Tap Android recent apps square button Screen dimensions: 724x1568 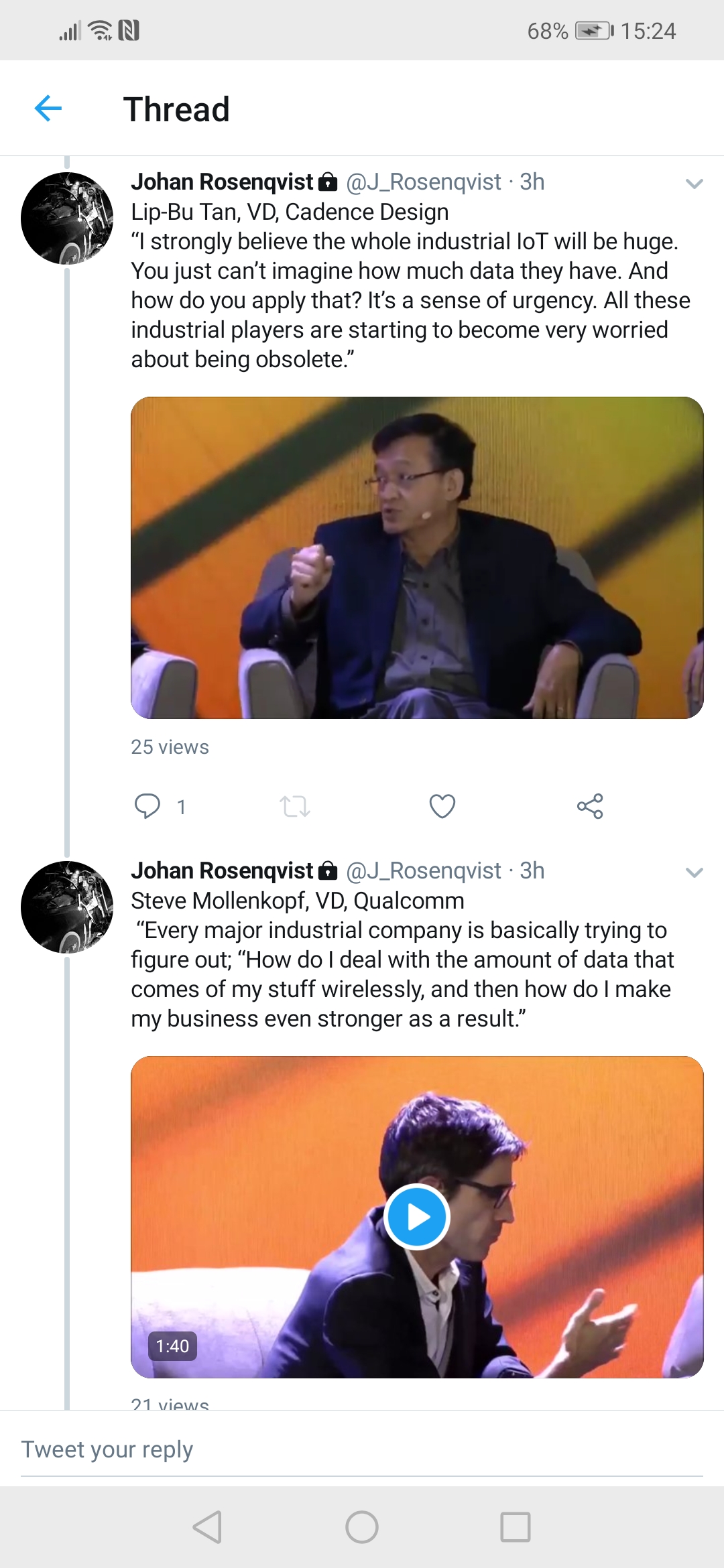click(x=516, y=1527)
